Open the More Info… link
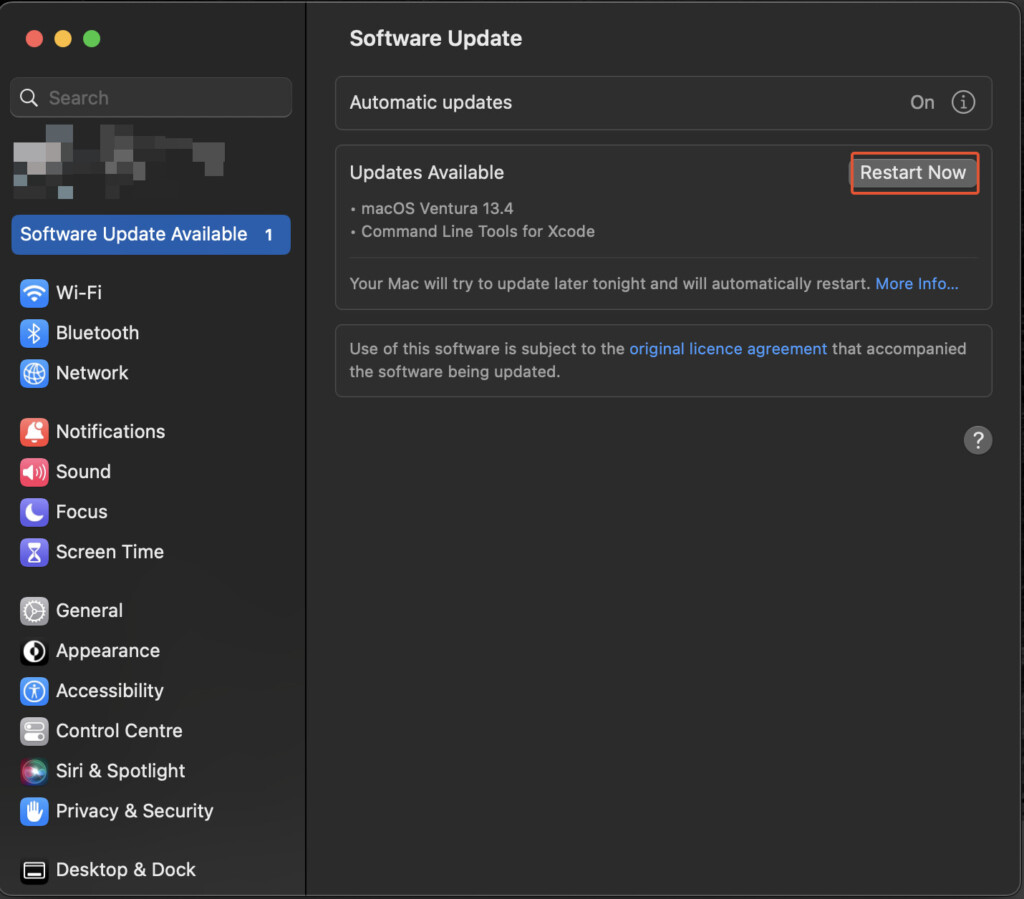Viewport: 1024px width, 899px height. [x=916, y=284]
